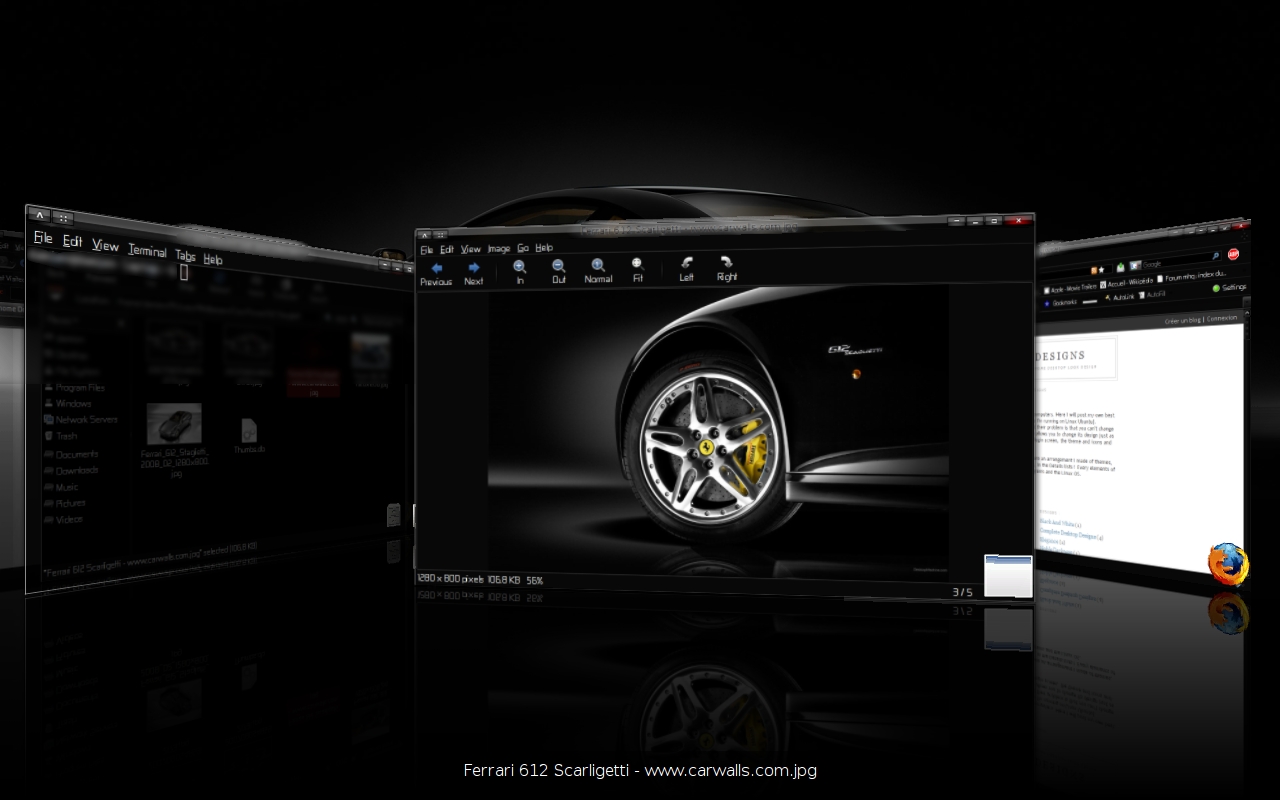The height and width of the screenshot is (800, 1280).
Task: Open the Help menu in image viewer
Action: pyautogui.click(x=544, y=248)
